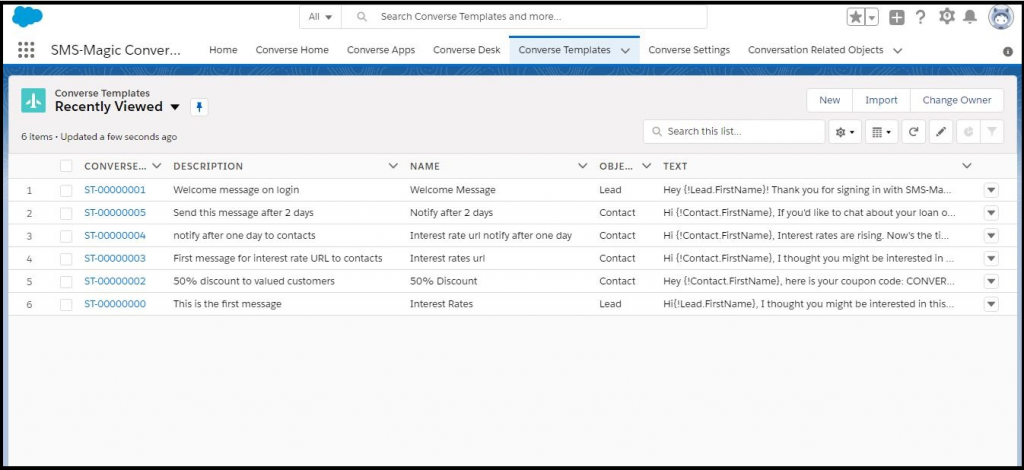
Task: Switch to the Converse Settings tab
Action: (x=689, y=50)
